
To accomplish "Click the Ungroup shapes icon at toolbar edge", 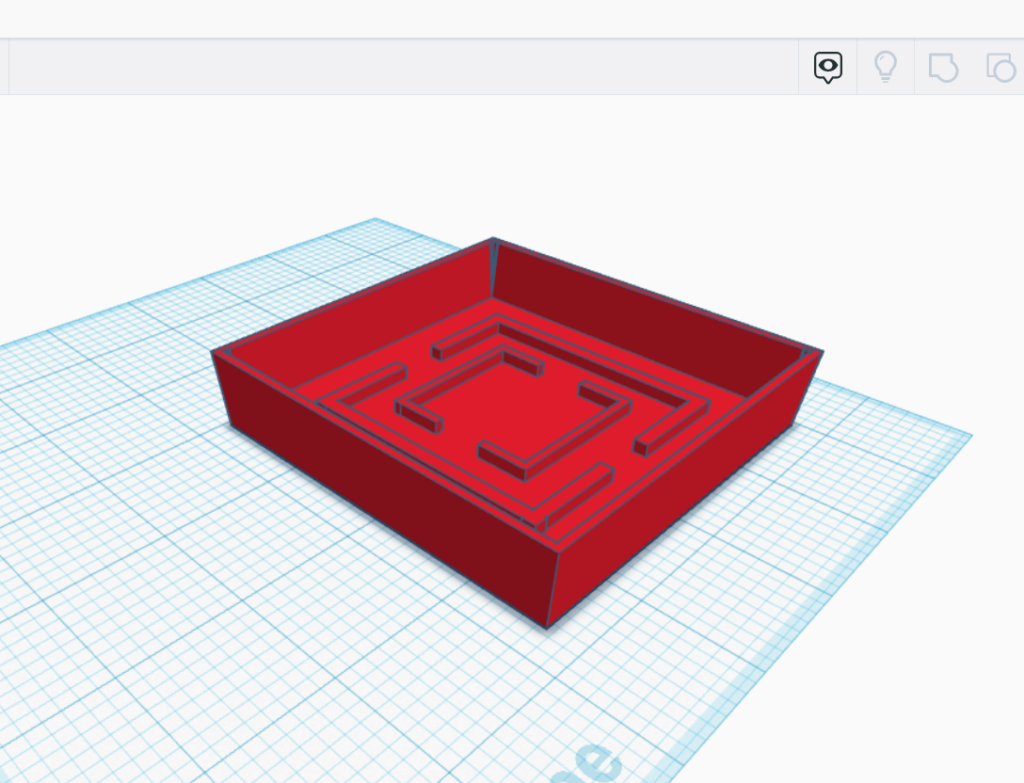I will 1001,67.
